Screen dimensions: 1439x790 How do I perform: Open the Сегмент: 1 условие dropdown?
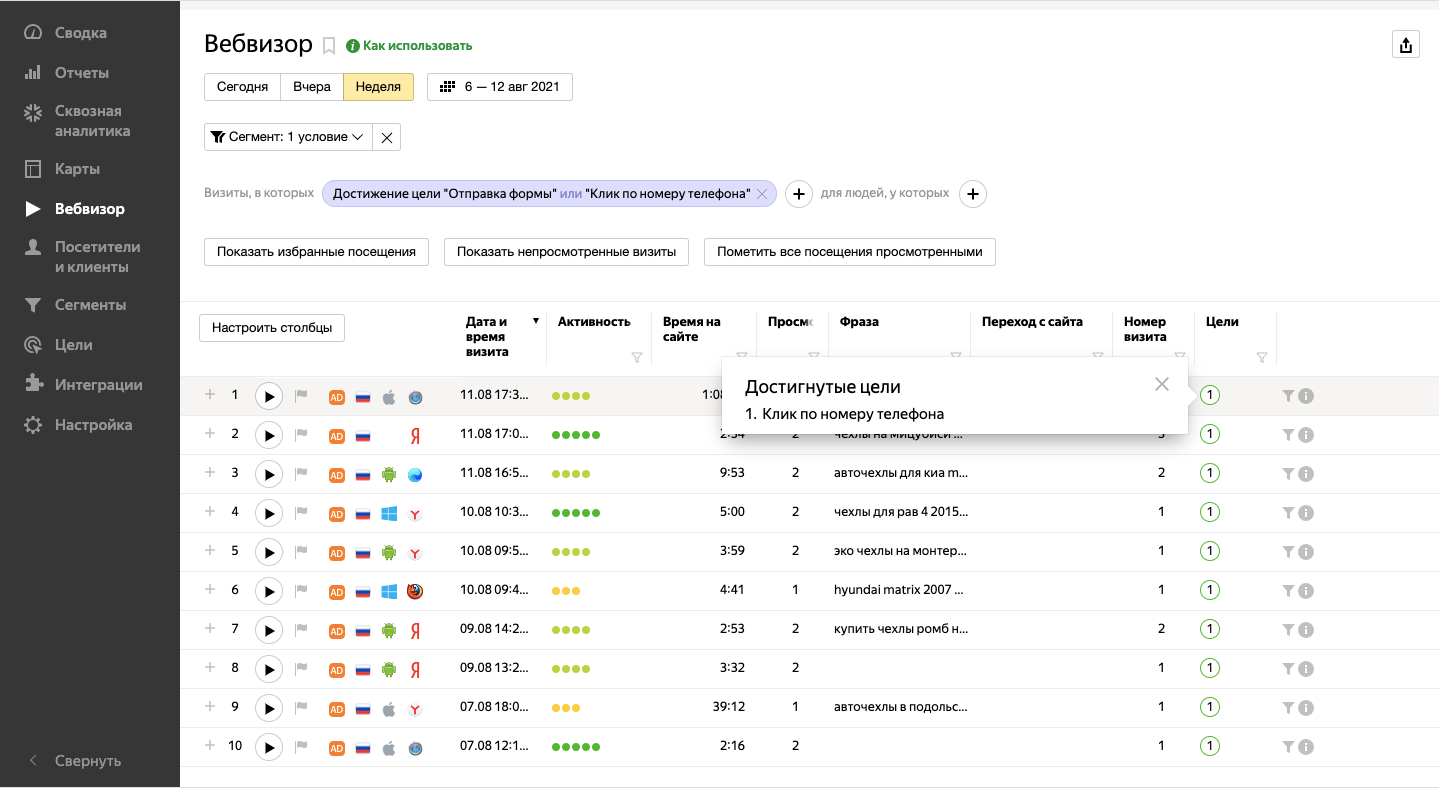click(x=288, y=137)
